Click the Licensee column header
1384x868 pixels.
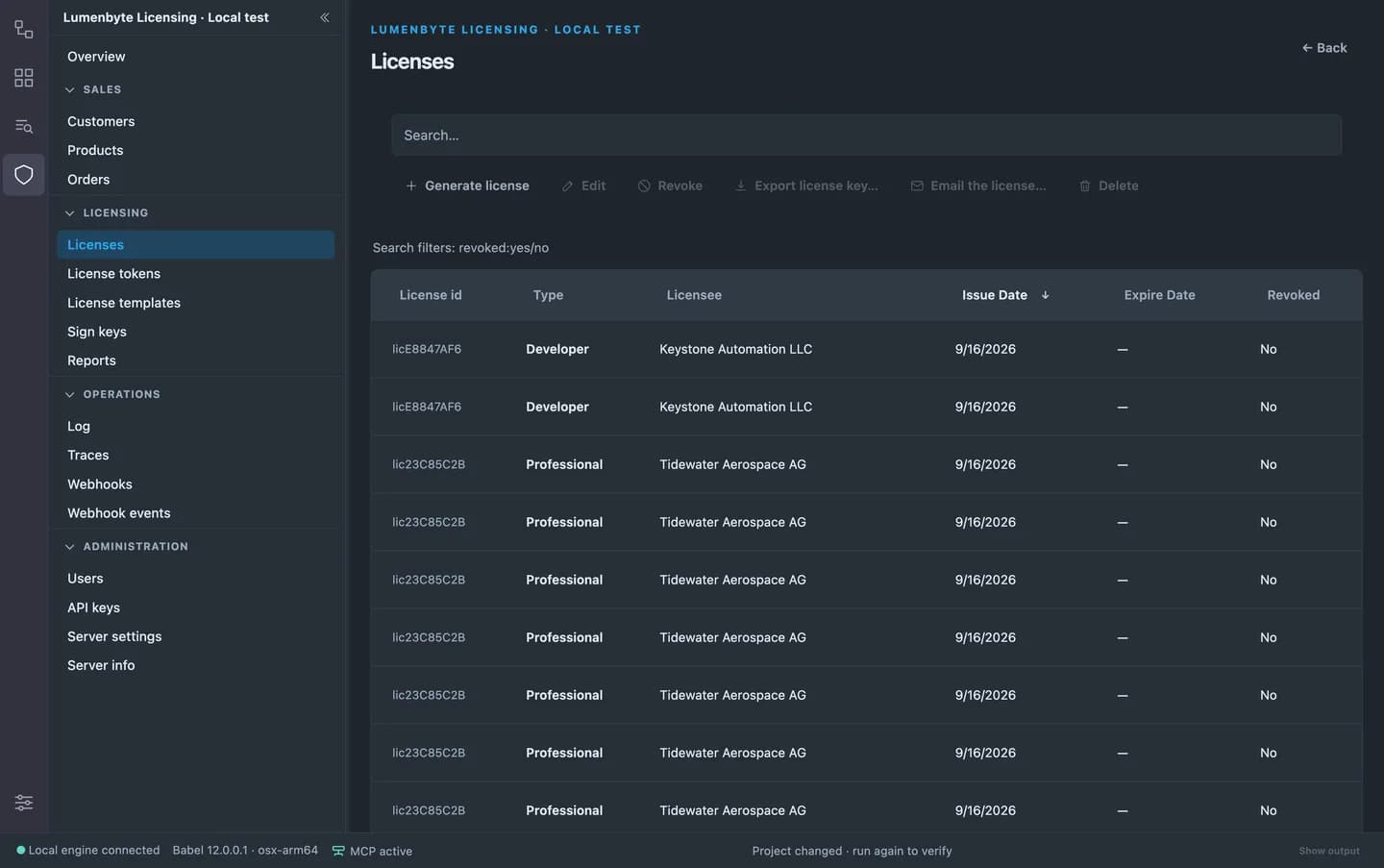point(694,295)
